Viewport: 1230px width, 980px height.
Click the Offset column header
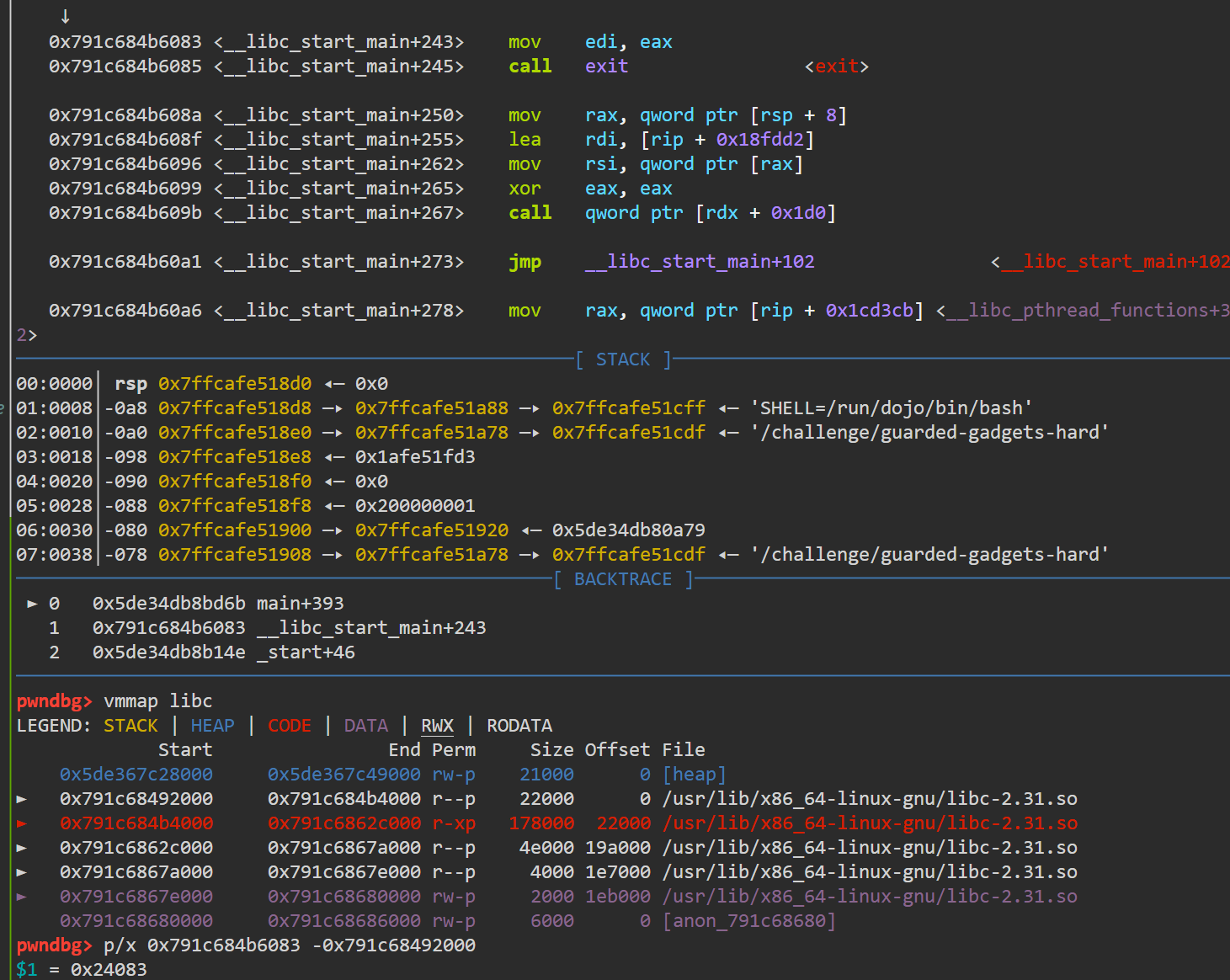[618, 750]
